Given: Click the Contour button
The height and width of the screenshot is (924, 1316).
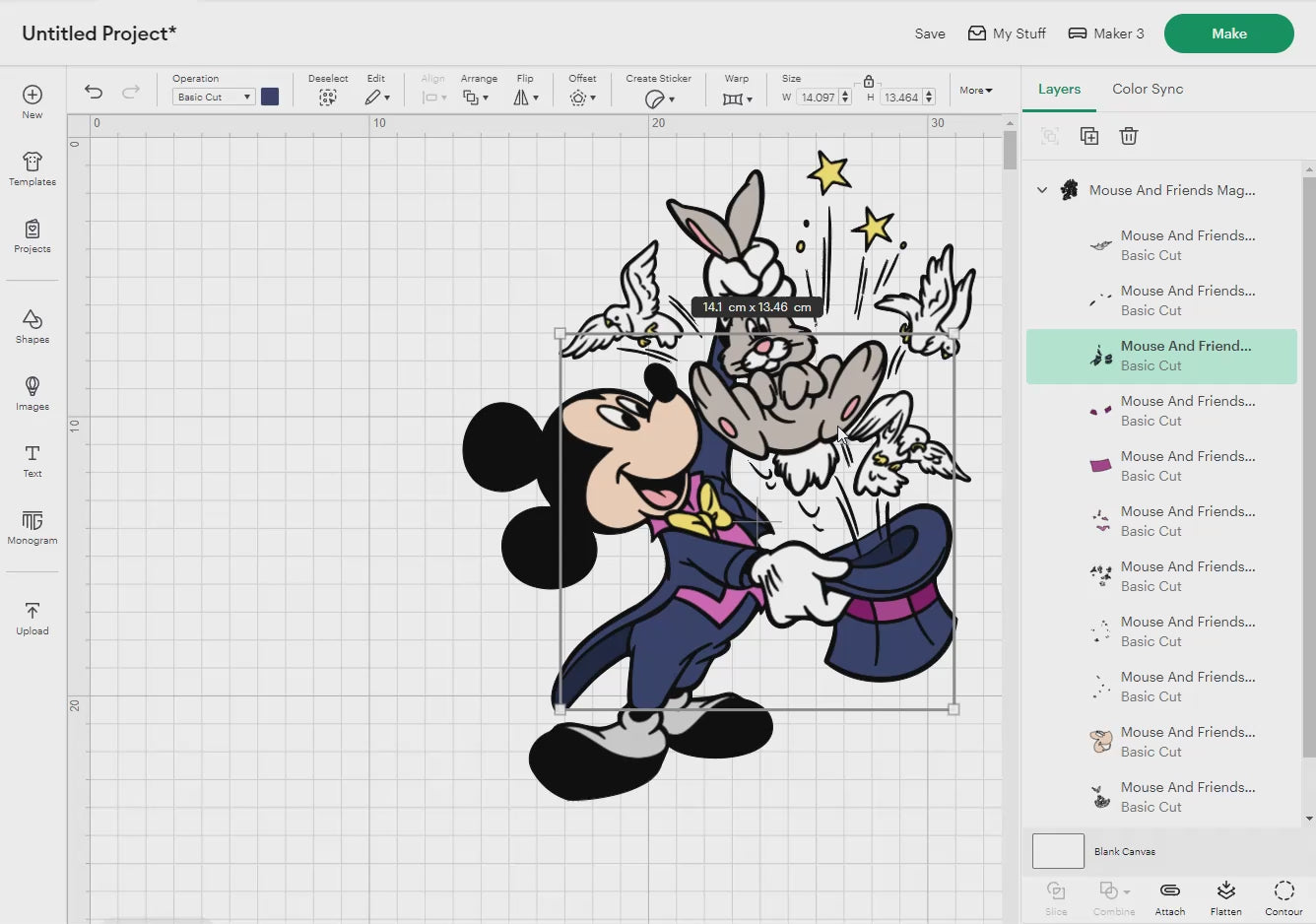Looking at the screenshot, I should click(x=1284, y=898).
